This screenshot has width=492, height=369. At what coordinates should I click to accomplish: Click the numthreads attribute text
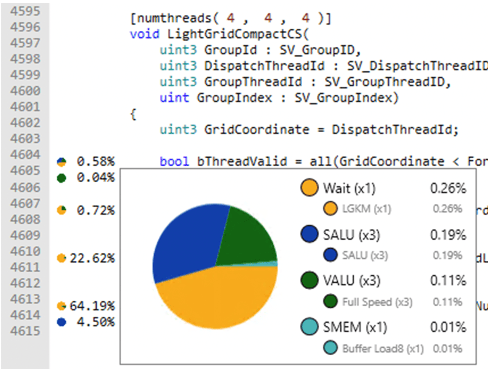click(174, 18)
